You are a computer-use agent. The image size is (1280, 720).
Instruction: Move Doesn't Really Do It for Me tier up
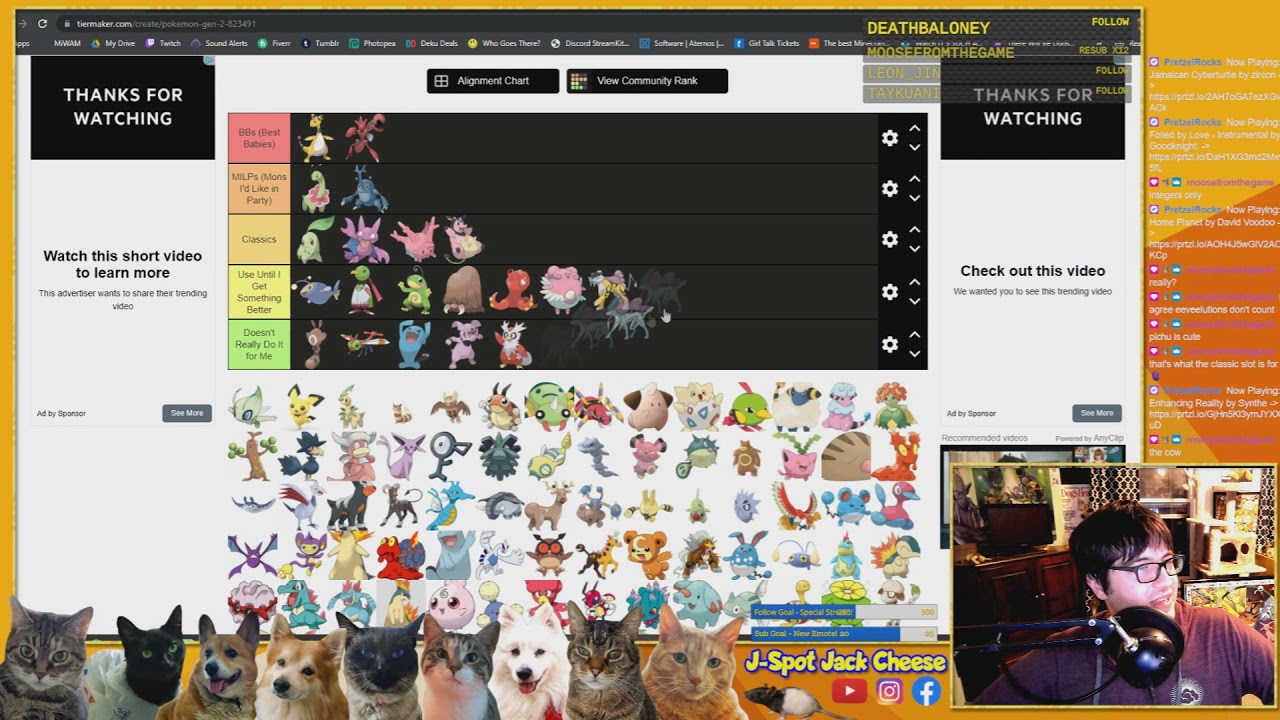click(914, 335)
